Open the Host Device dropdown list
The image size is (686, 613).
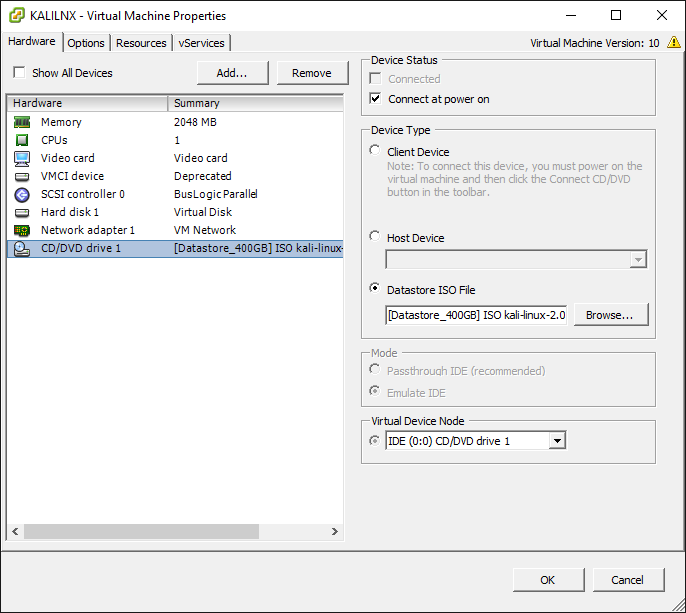pyautogui.click(x=638, y=260)
